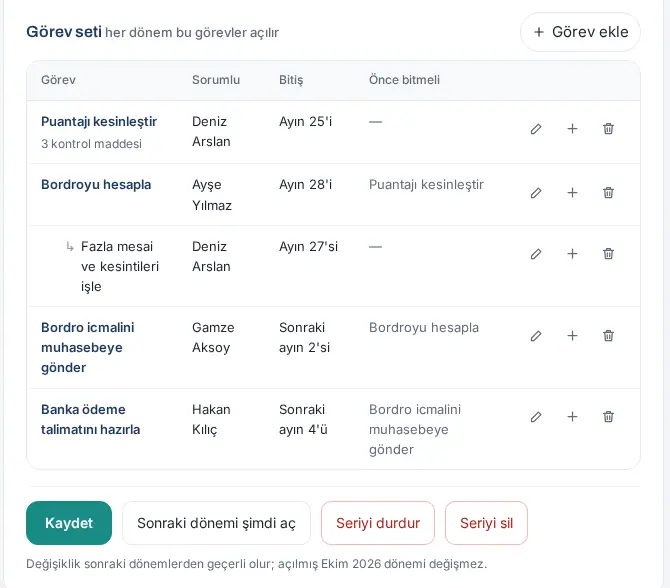Add subtask under Banka ödeme talimatını hazırla
This screenshot has height=588, width=670.
572,417
